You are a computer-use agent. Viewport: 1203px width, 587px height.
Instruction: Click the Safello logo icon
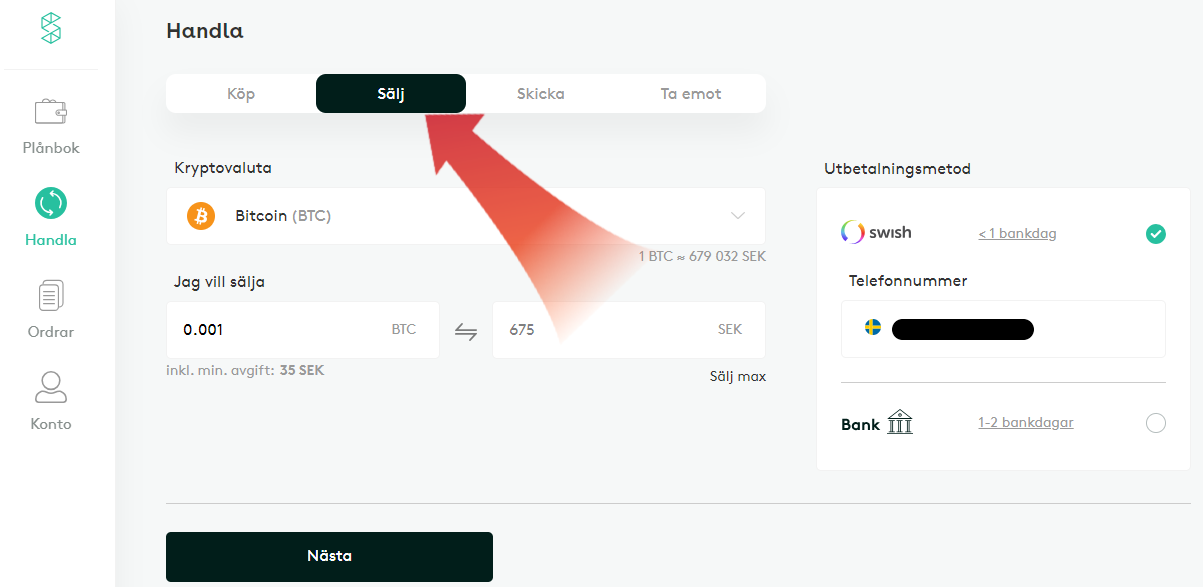51,28
